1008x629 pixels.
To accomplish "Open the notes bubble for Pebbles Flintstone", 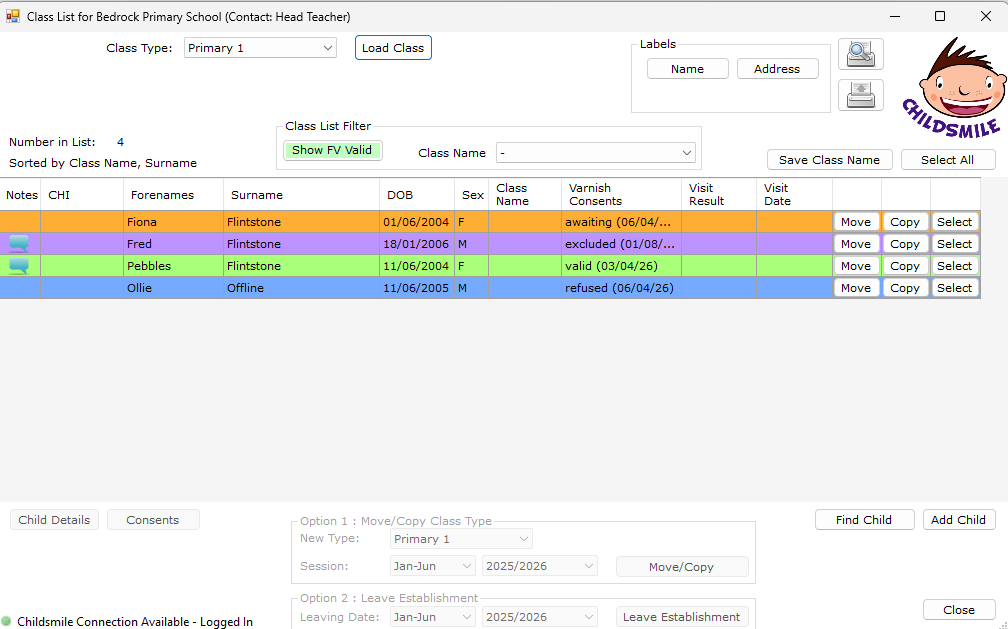I will click(19, 266).
